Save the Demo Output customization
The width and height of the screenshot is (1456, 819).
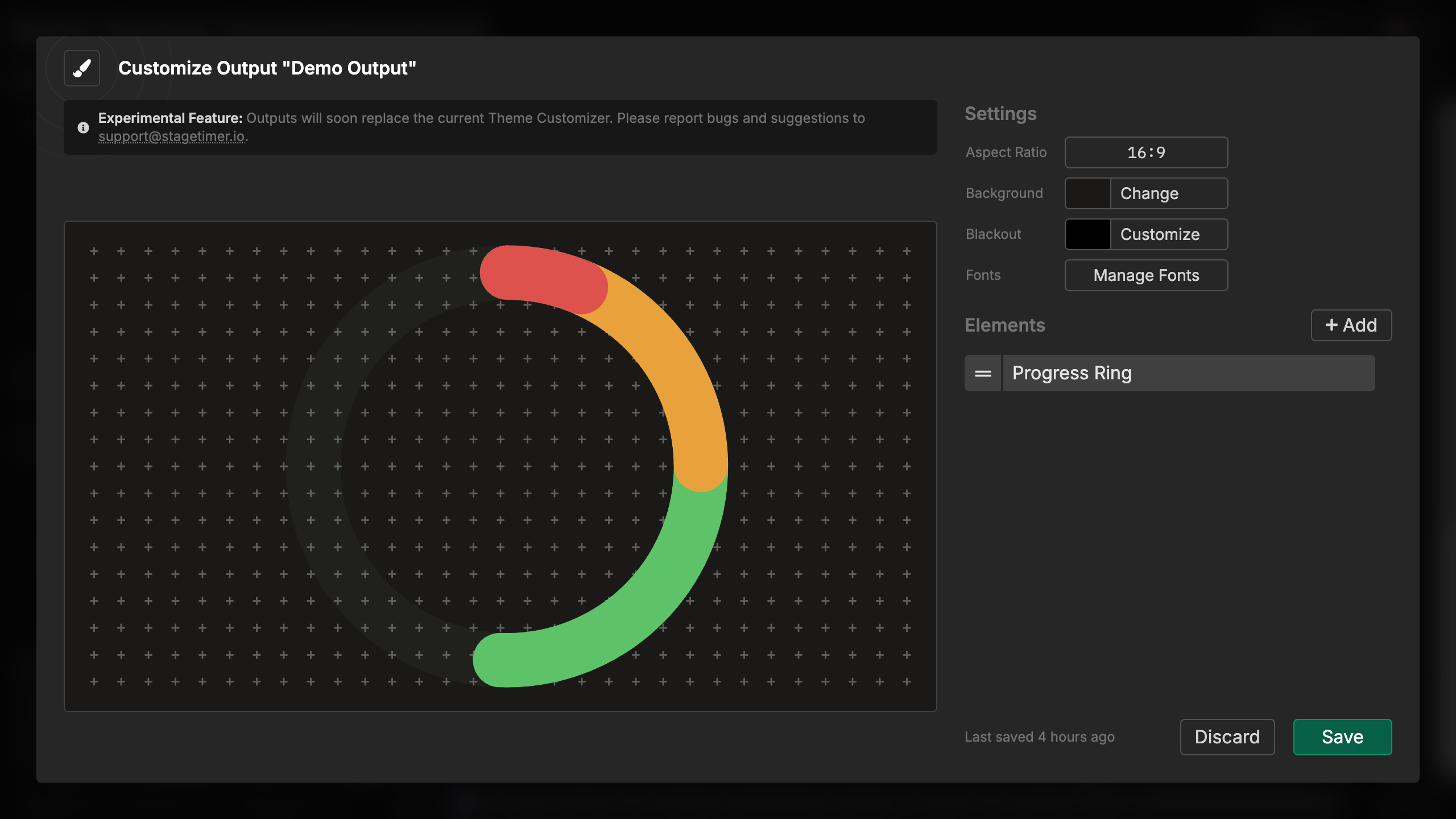(x=1342, y=737)
